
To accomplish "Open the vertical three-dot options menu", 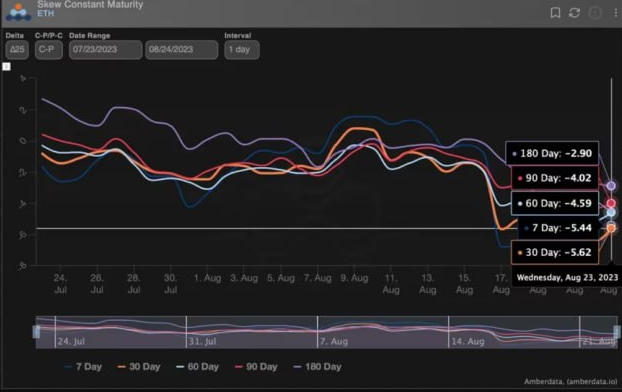I will pyautogui.click(x=616, y=13).
